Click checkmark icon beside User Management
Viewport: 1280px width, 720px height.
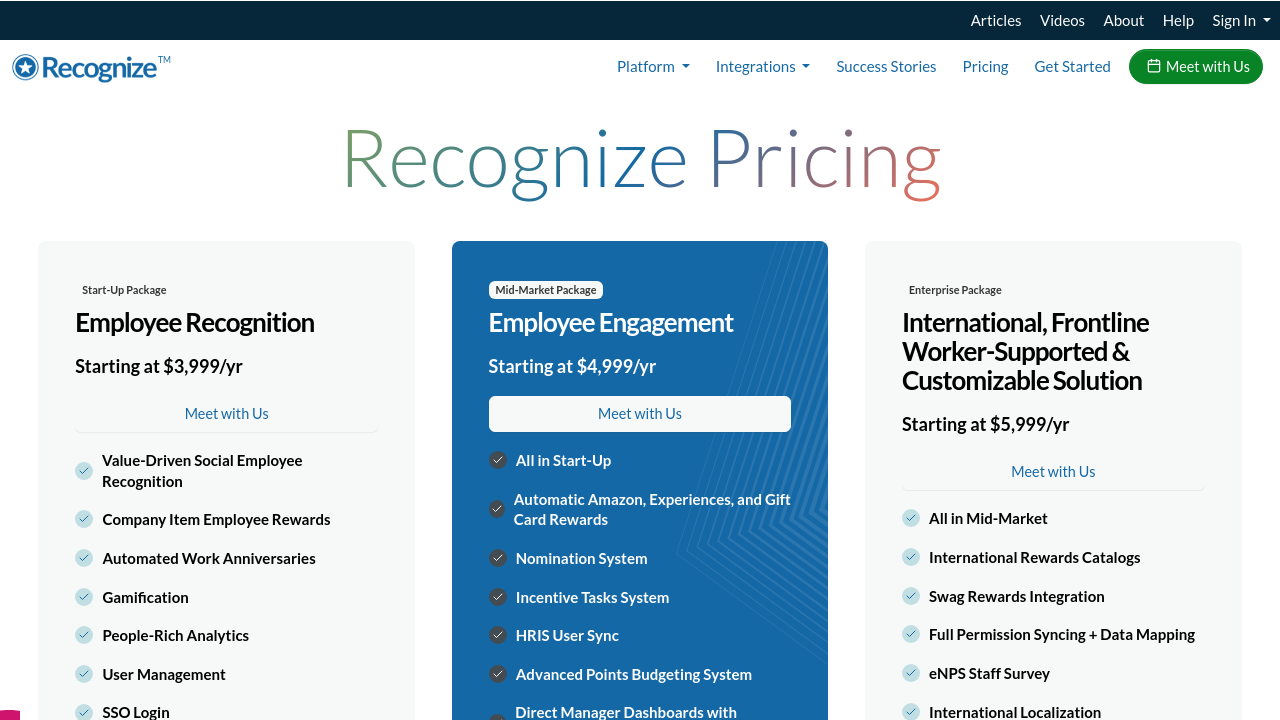click(x=84, y=674)
